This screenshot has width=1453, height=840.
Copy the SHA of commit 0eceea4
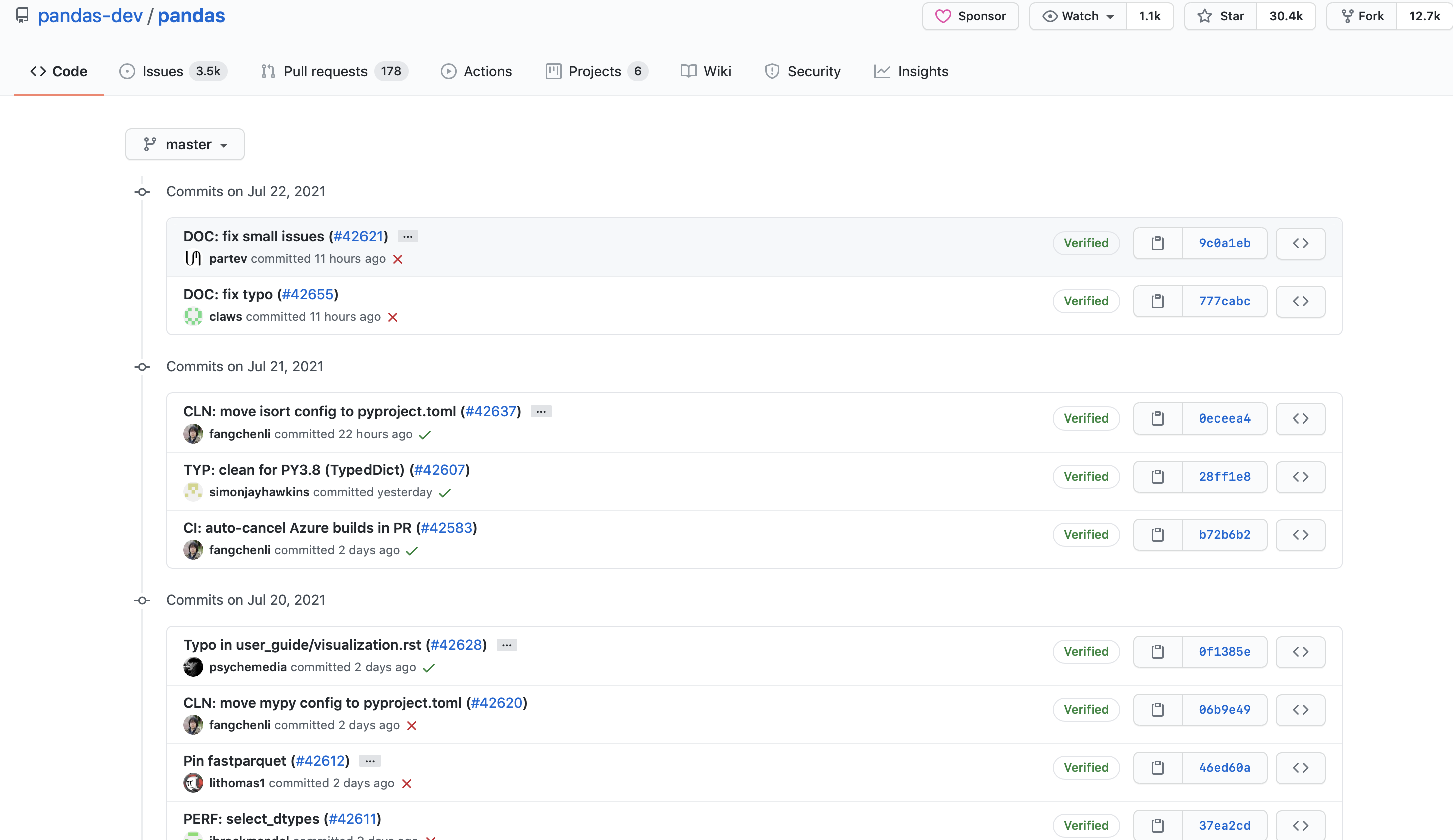(1157, 418)
